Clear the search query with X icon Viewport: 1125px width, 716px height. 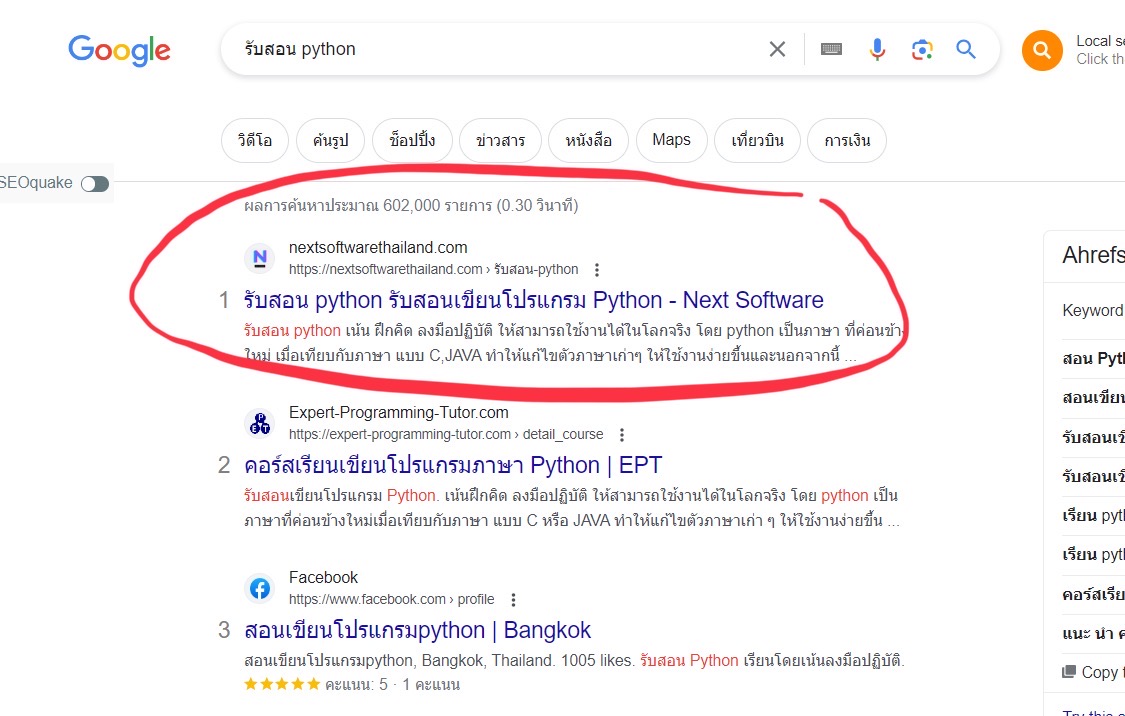point(777,49)
